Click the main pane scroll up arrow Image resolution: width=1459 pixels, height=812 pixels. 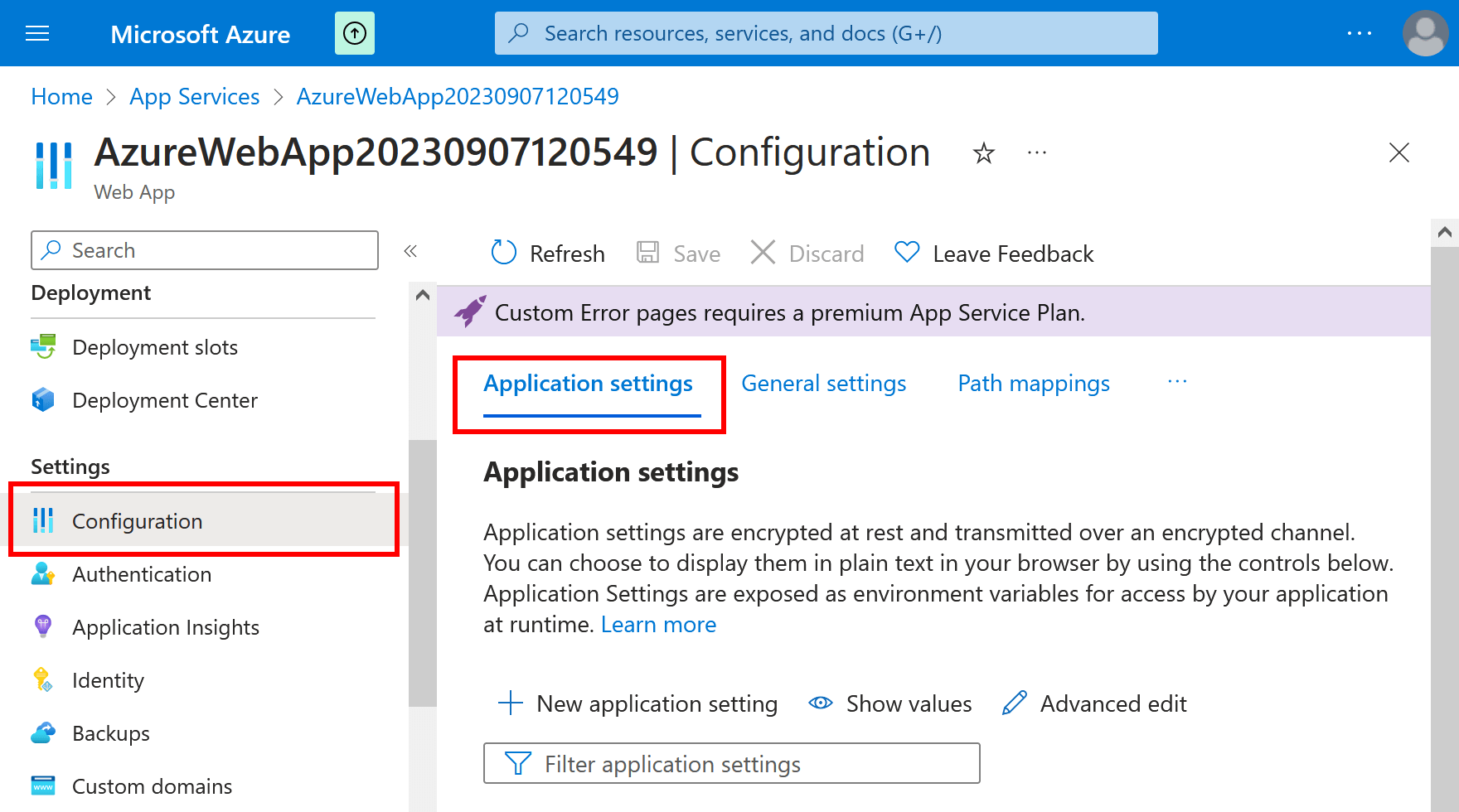tap(1445, 233)
